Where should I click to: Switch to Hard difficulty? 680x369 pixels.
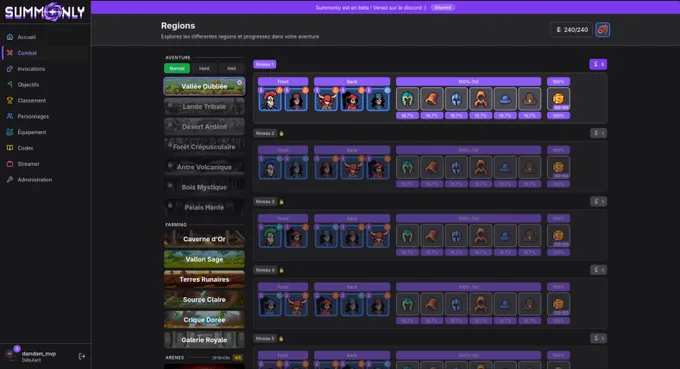[x=204, y=68]
